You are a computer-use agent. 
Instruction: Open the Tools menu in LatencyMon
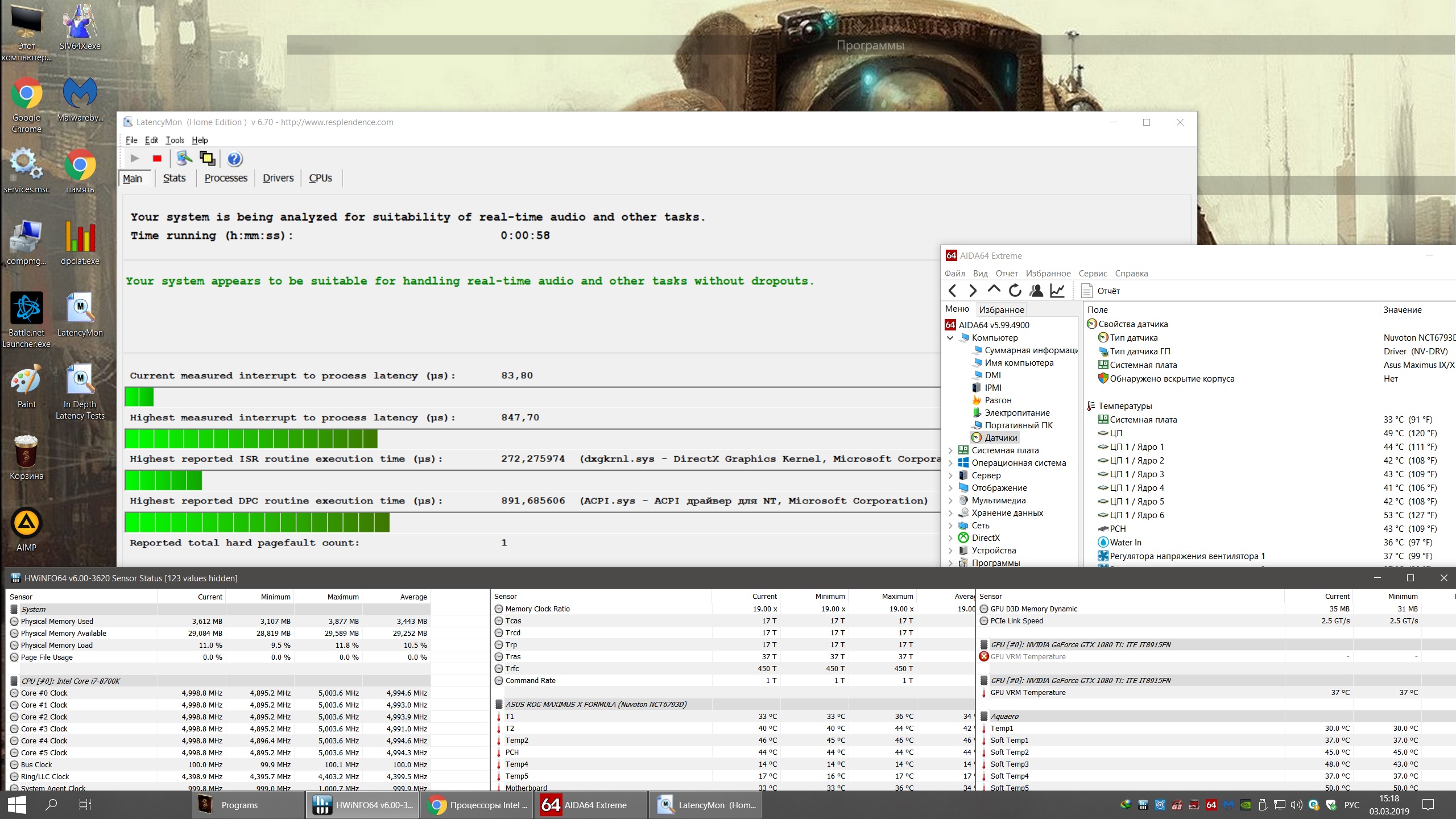pos(175,140)
